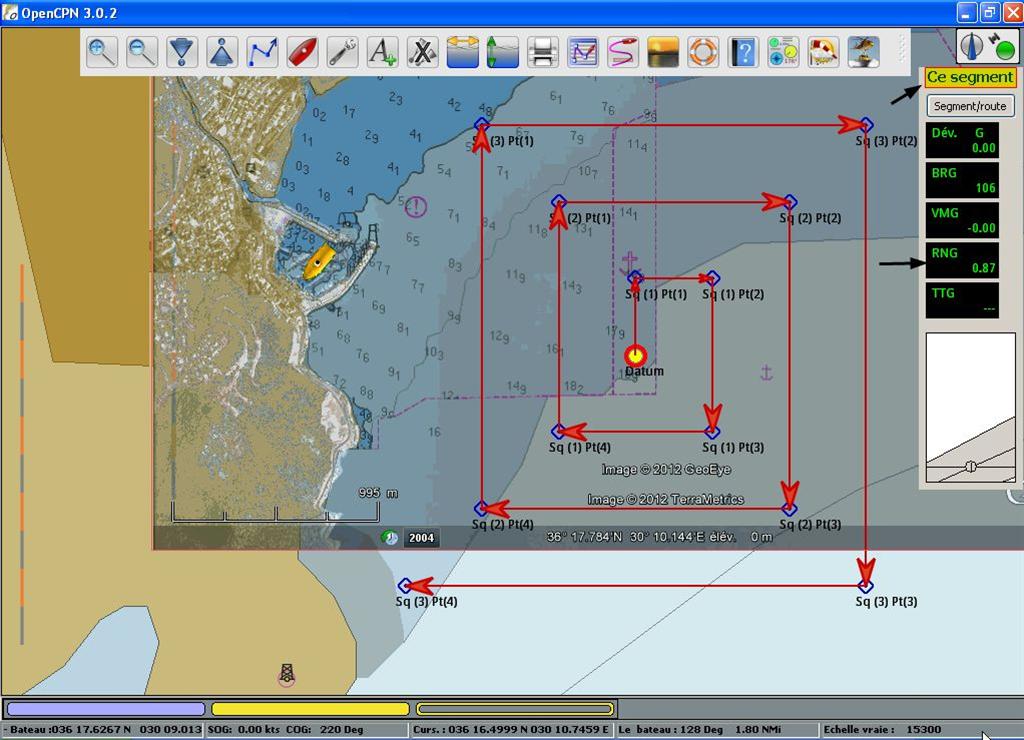1024x740 pixels.
Task: Click the Datum waypoint marker
Action: click(x=635, y=356)
